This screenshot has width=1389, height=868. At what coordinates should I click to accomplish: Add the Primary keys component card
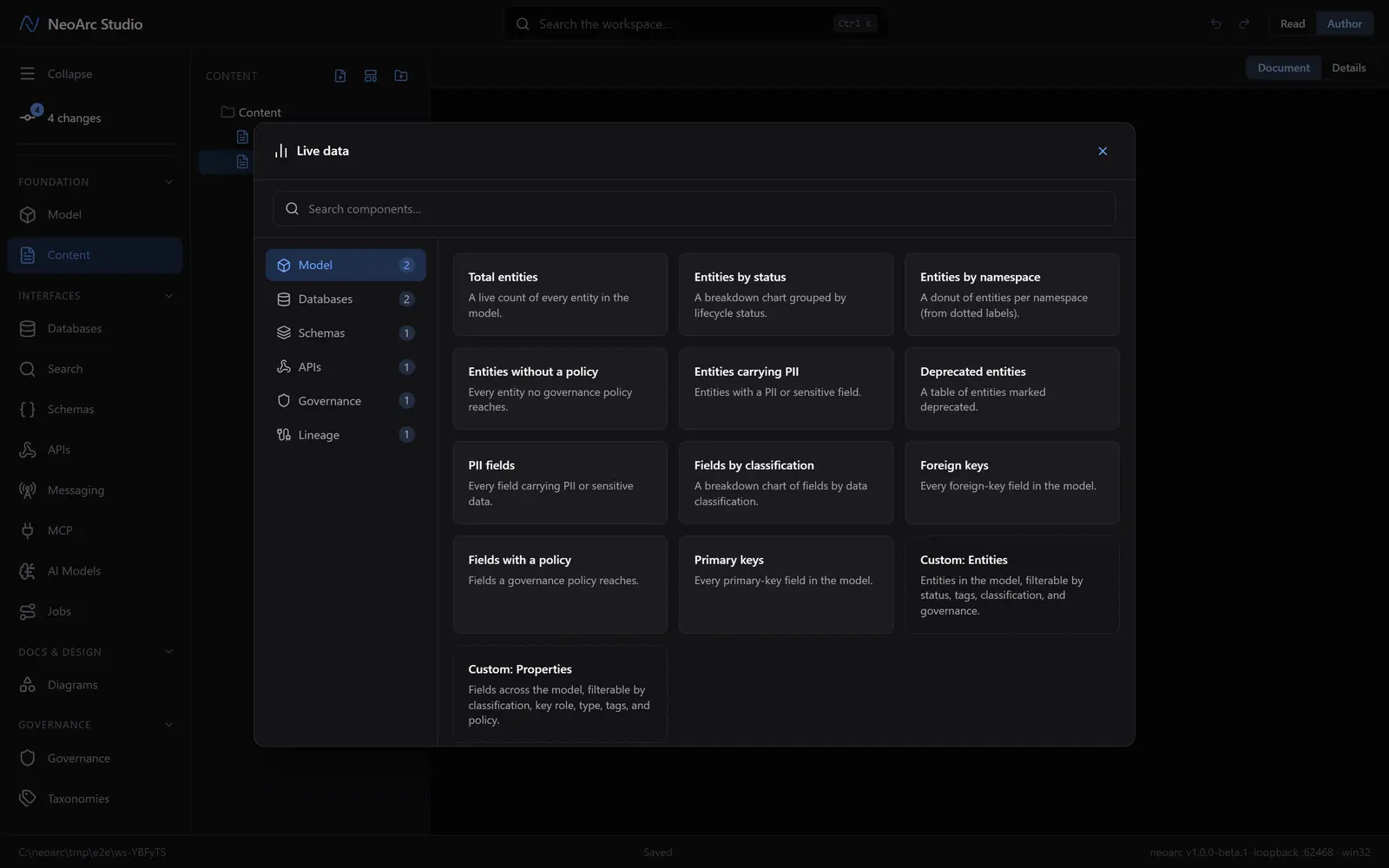(786, 585)
